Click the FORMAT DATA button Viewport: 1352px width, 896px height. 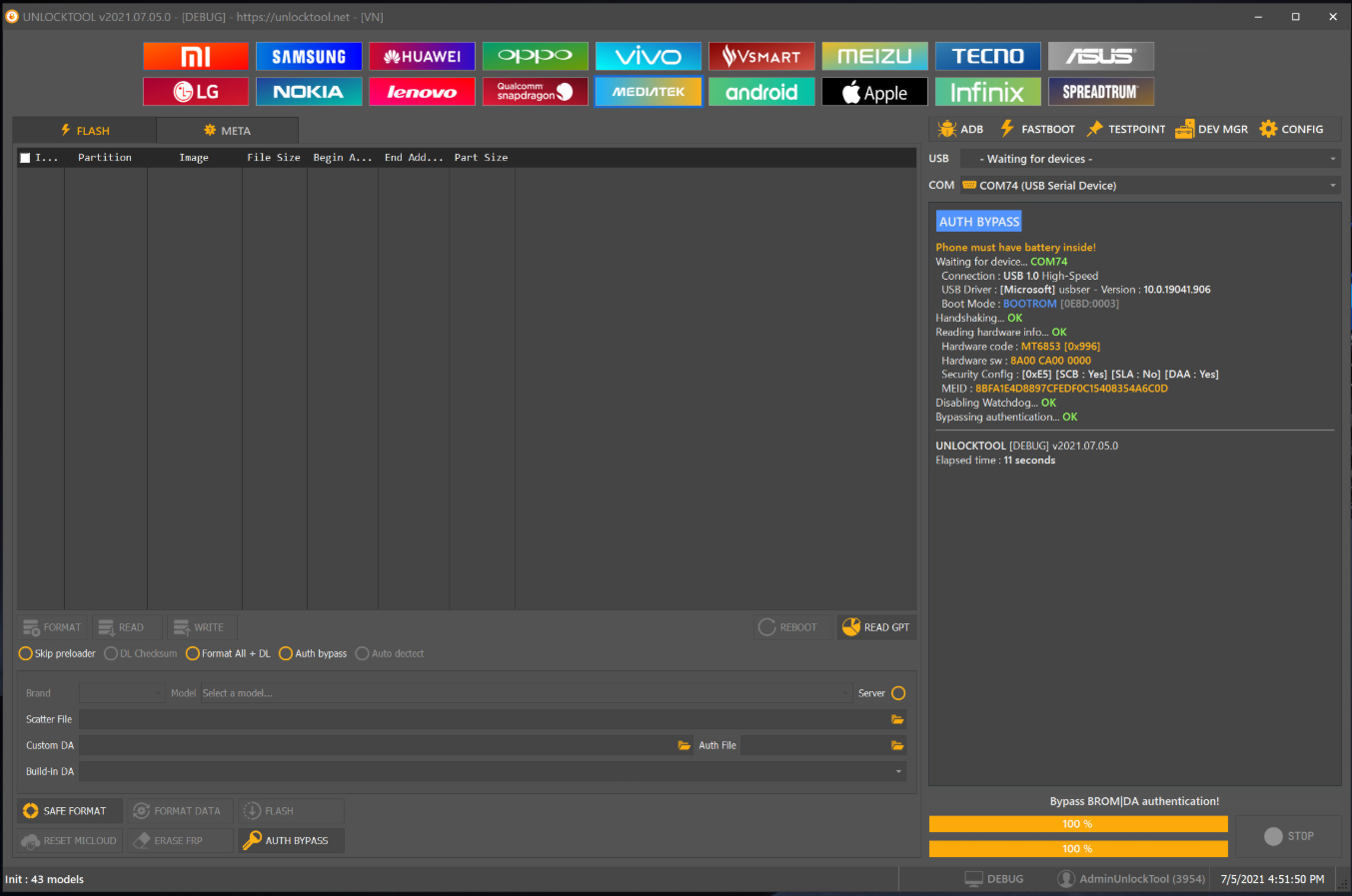tap(179, 811)
